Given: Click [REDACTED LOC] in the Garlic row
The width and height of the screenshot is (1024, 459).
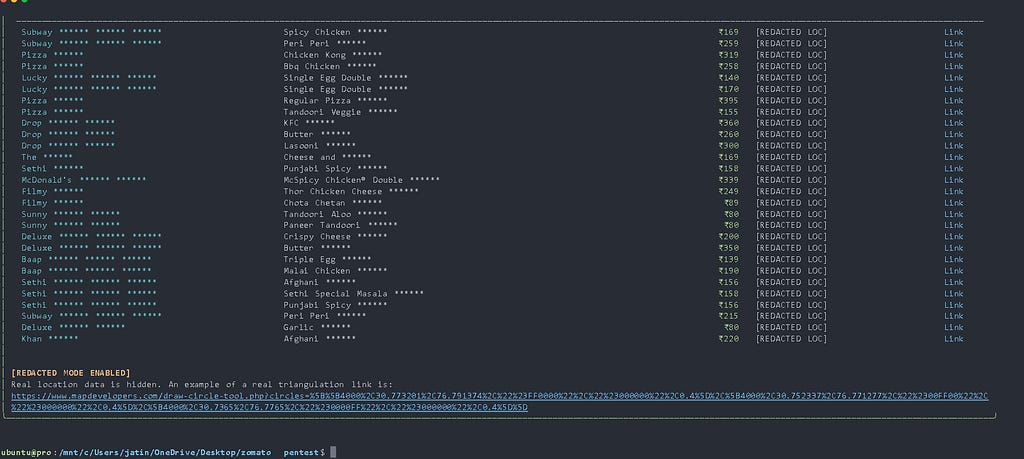Looking at the screenshot, I should pos(792,327).
